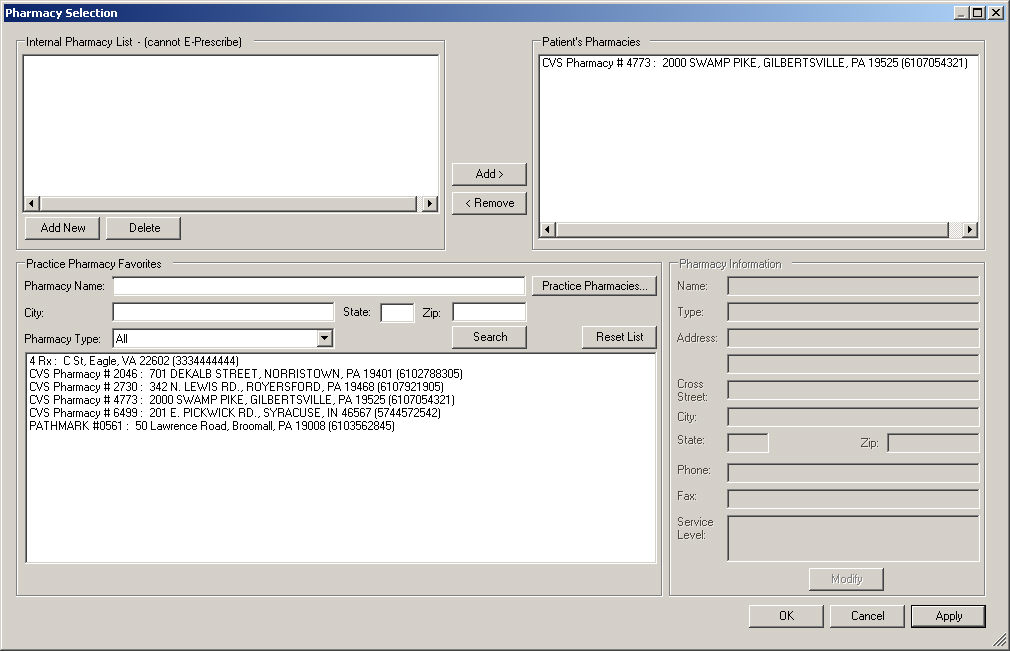Click right scroll arrow of Internal Pharmacy List
This screenshot has width=1010, height=651.
(x=430, y=203)
